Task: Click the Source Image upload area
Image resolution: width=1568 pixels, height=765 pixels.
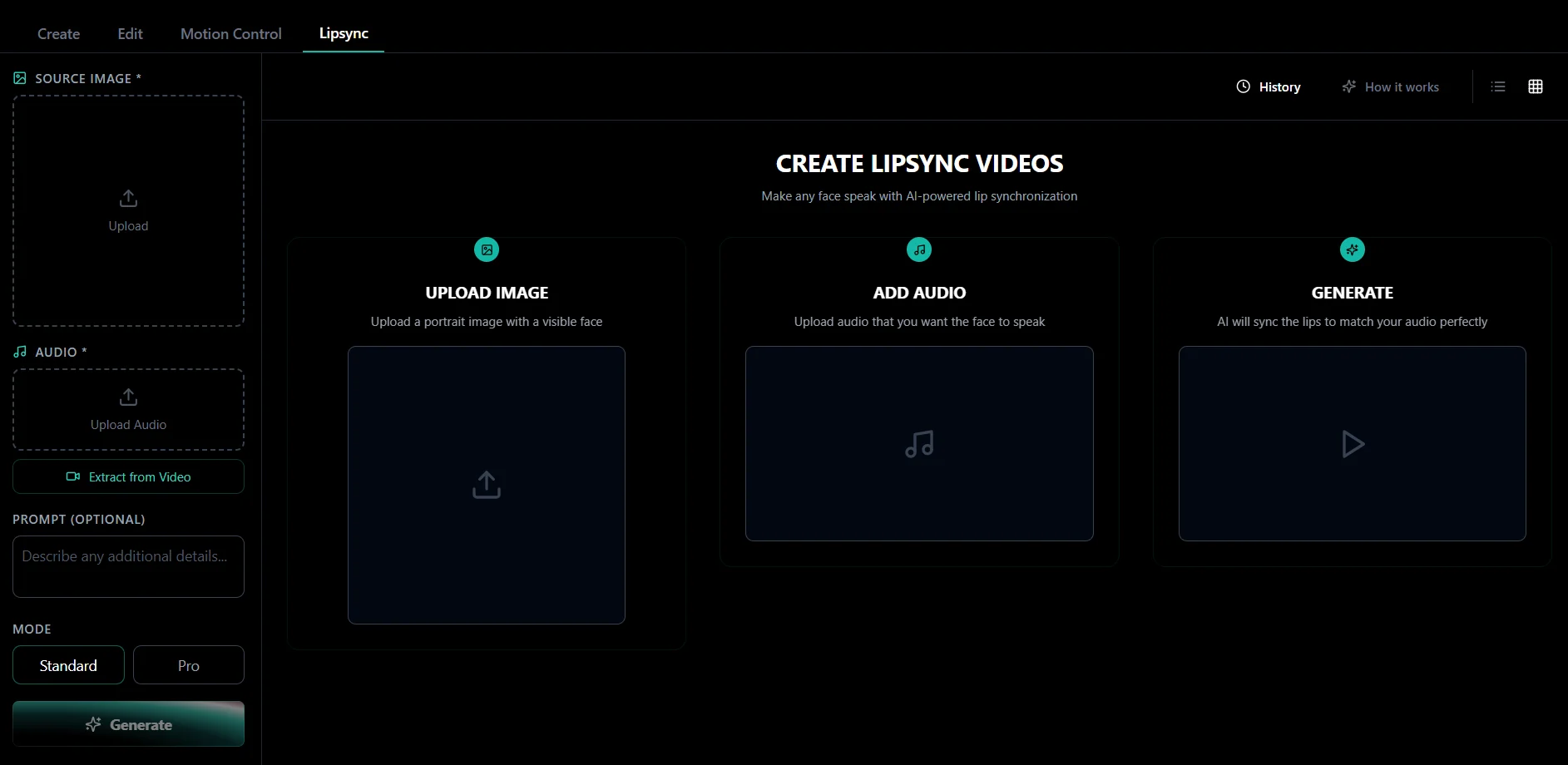Action: point(128,210)
